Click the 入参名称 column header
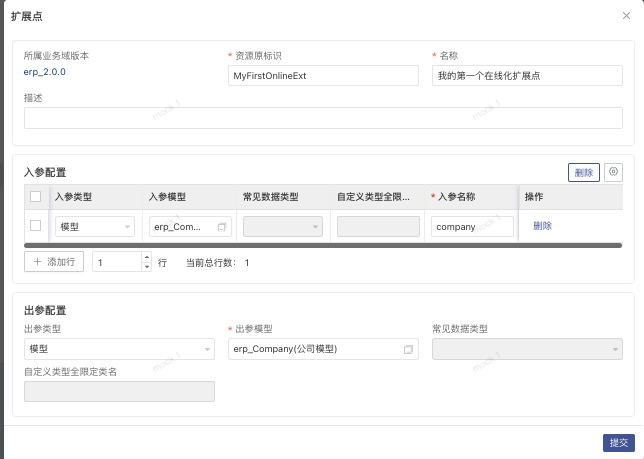 [456, 197]
